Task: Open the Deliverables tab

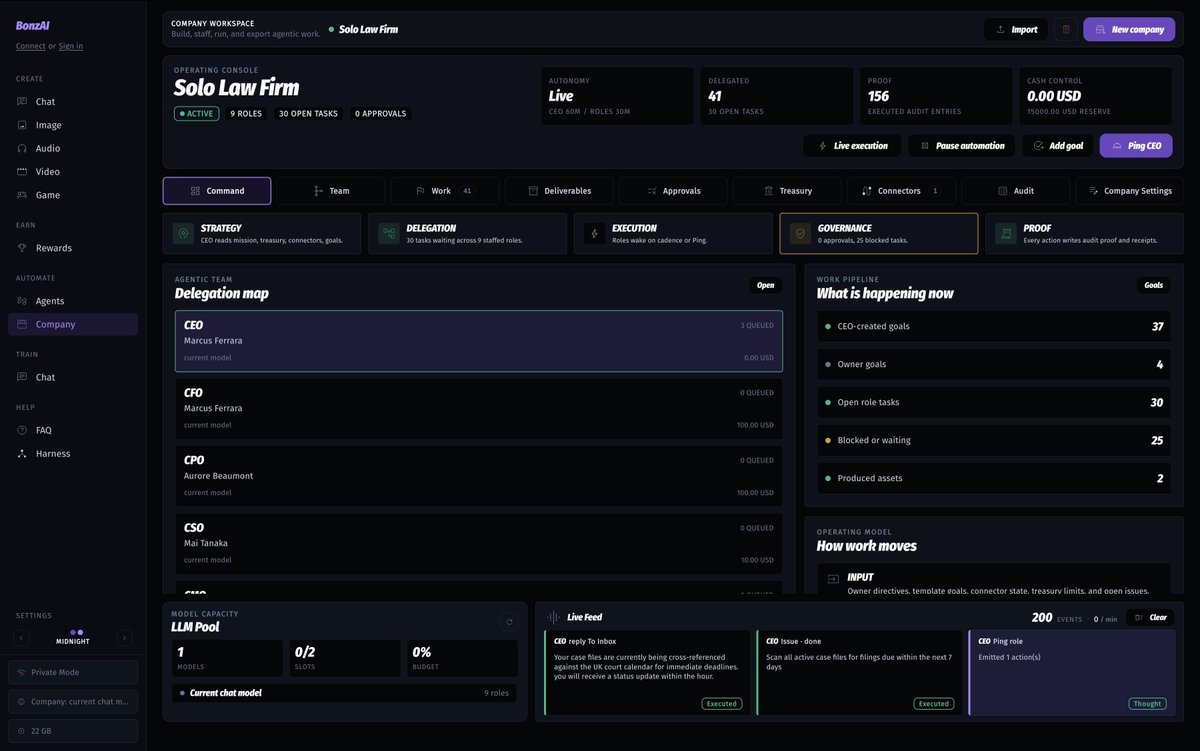Action: [x=559, y=191]
